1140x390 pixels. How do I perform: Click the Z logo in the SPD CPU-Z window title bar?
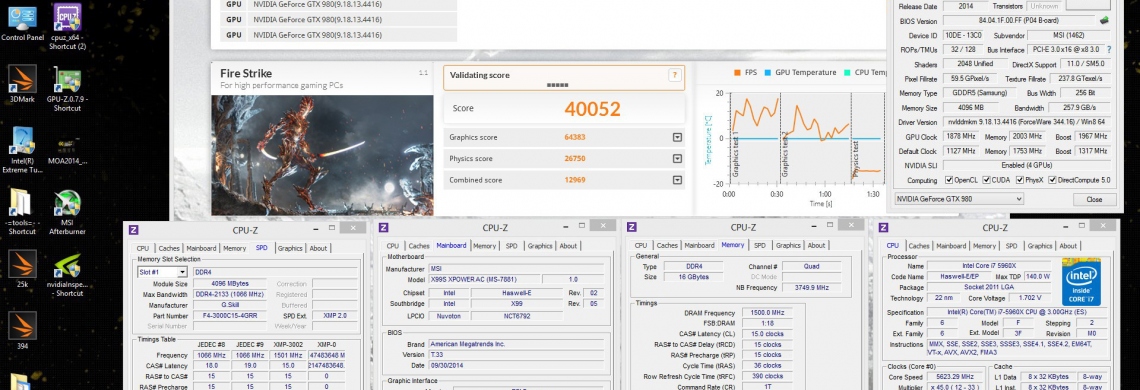click(x=133, y=230)
